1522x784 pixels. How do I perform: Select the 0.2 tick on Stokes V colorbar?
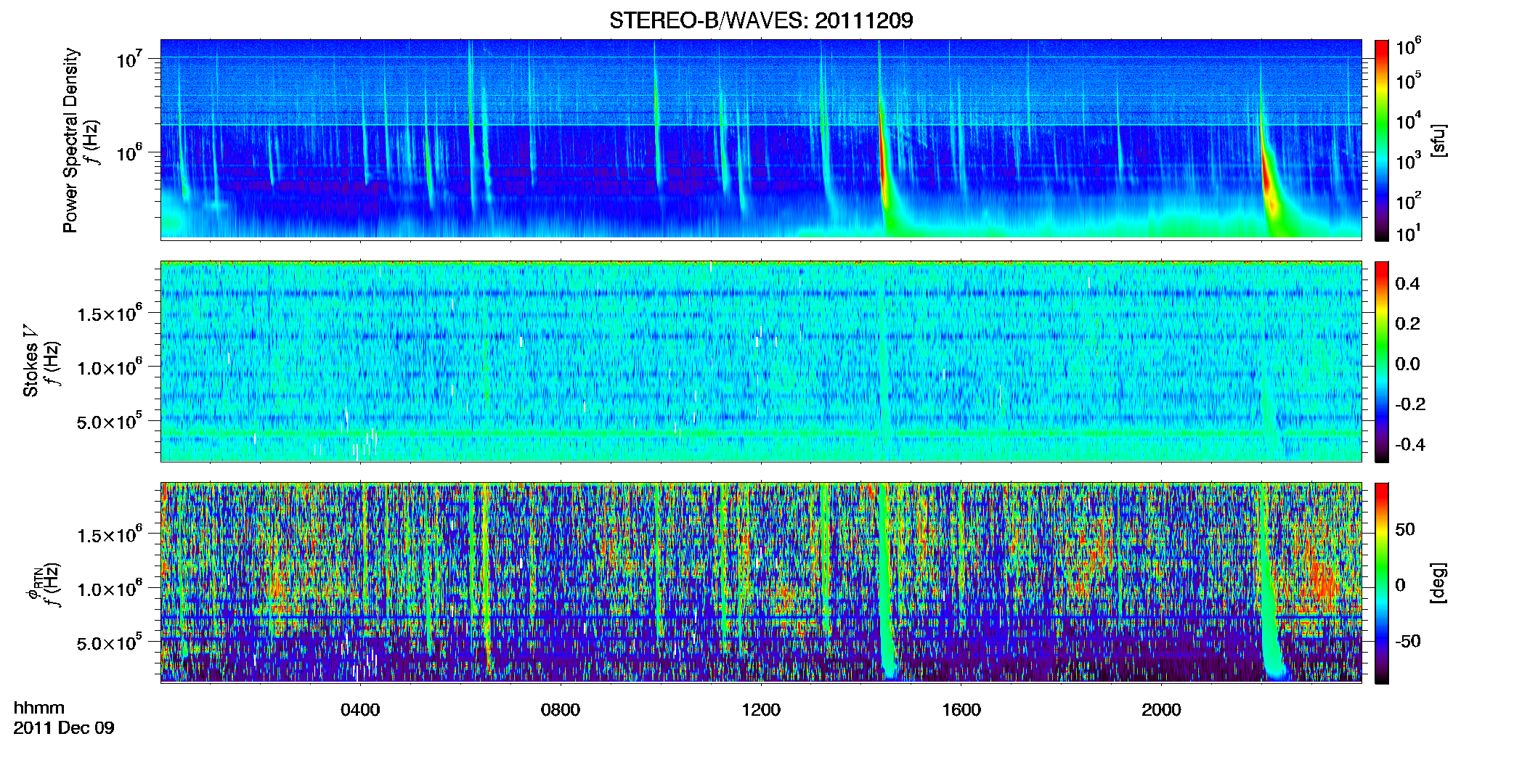click(1408, 324)
